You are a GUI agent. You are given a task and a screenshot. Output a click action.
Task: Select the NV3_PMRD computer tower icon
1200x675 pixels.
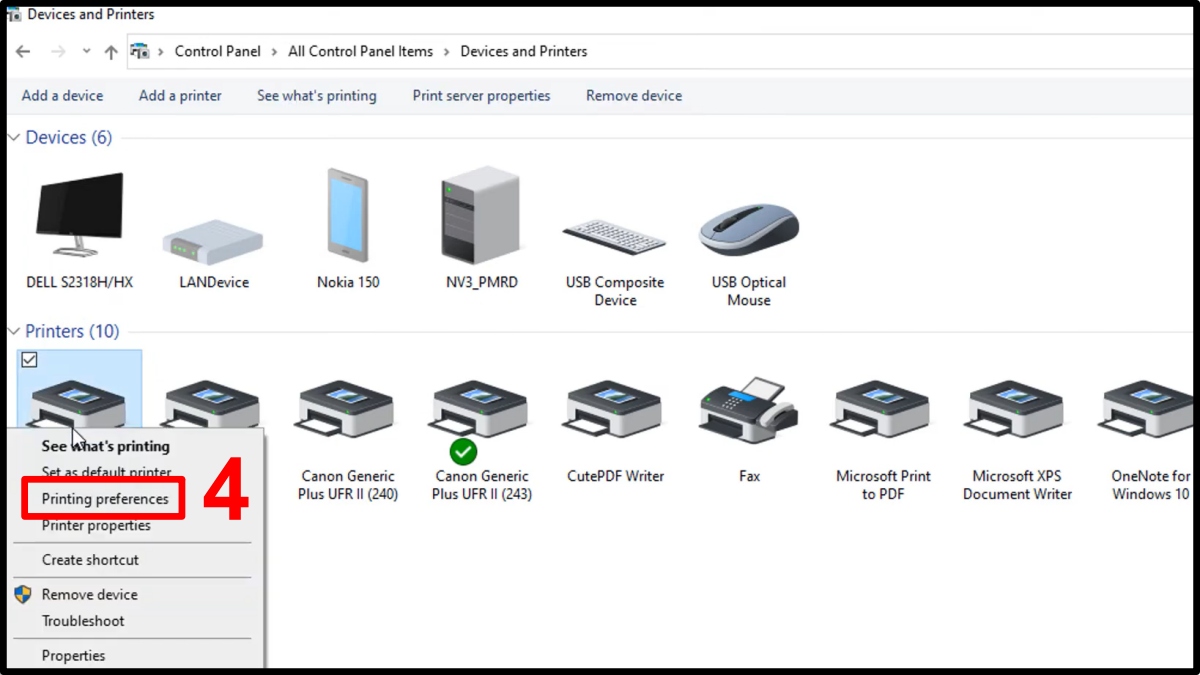point(481,216)
